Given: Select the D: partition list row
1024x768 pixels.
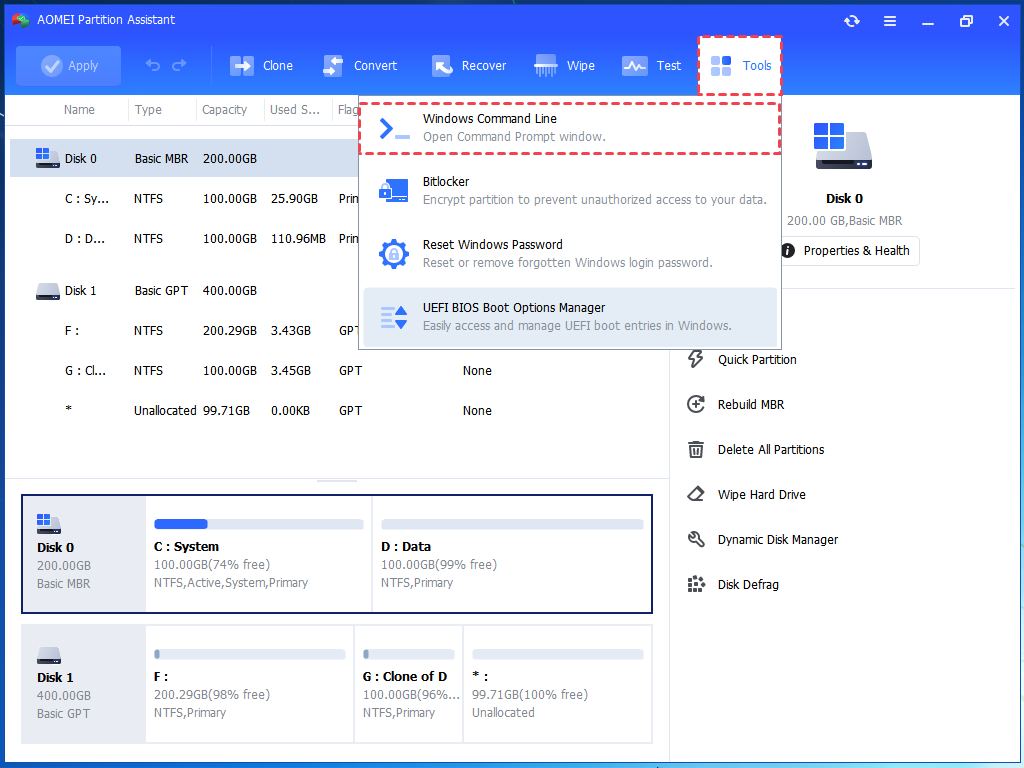Looking at the screenshot, I should point(184,238).
